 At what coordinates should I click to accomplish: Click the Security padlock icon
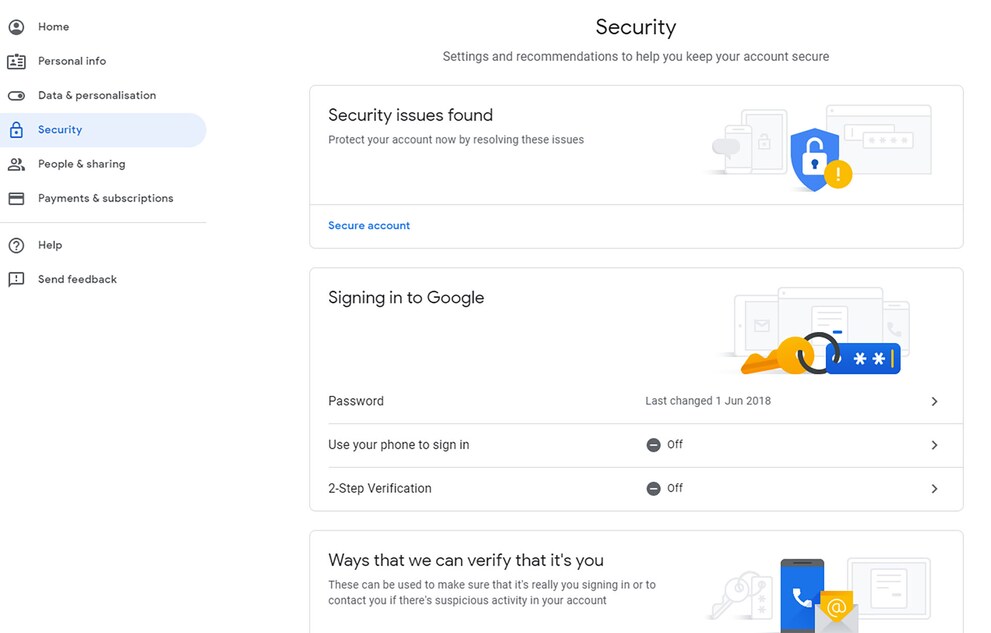(x=16, y=130)
